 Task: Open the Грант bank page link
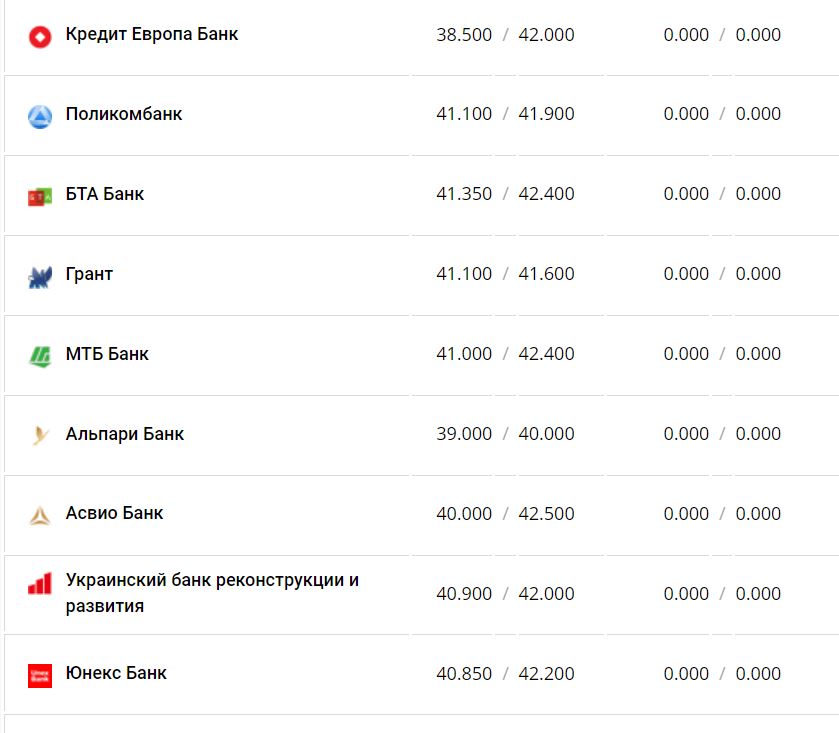pos(89,274)
